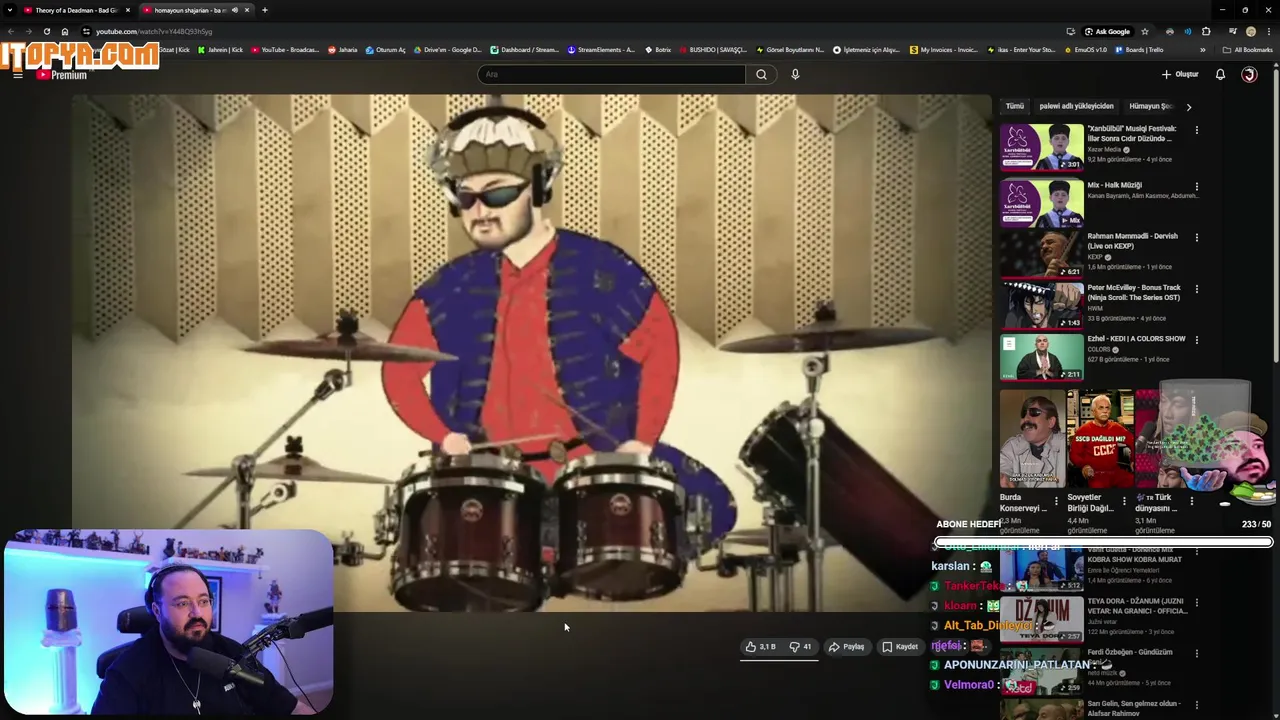
Task: Open the Botrix bookmark
Action: click(x=657, y=49)
